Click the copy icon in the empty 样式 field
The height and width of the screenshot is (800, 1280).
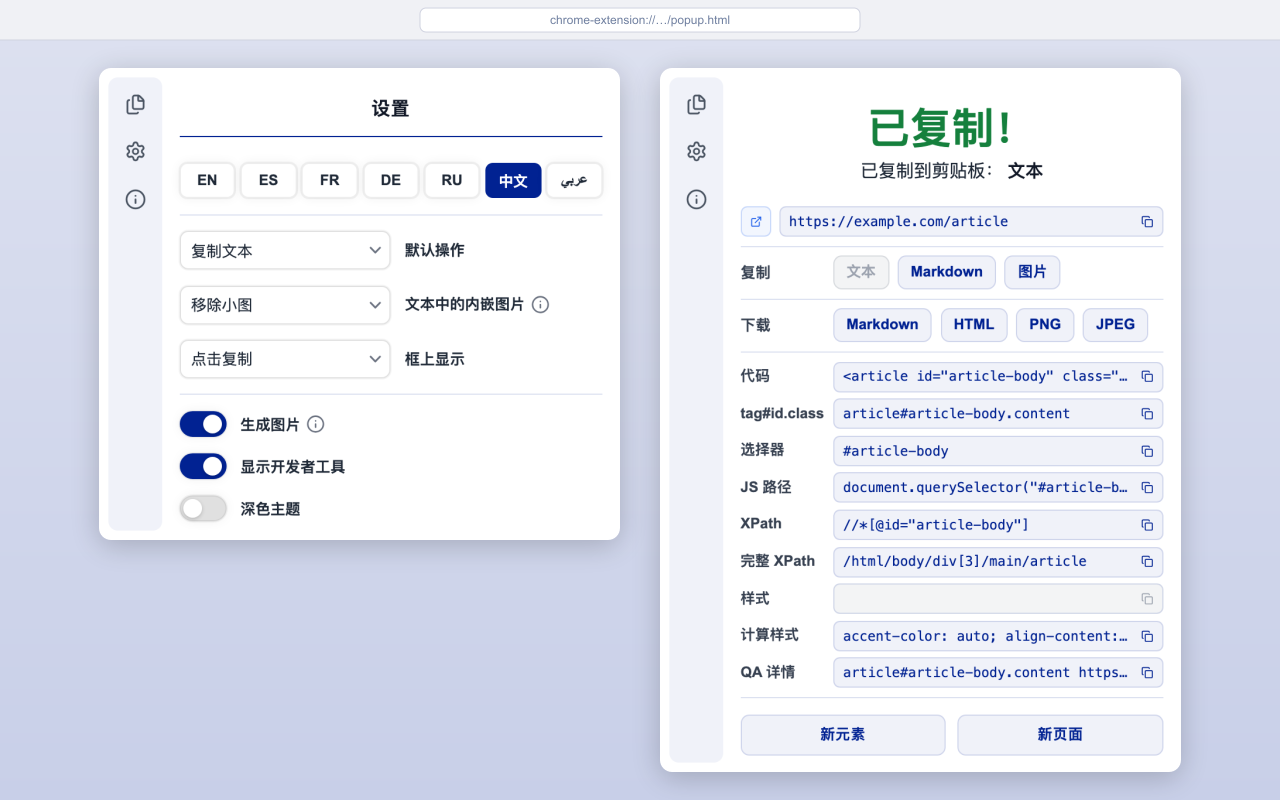click(x=1147, y=599)
